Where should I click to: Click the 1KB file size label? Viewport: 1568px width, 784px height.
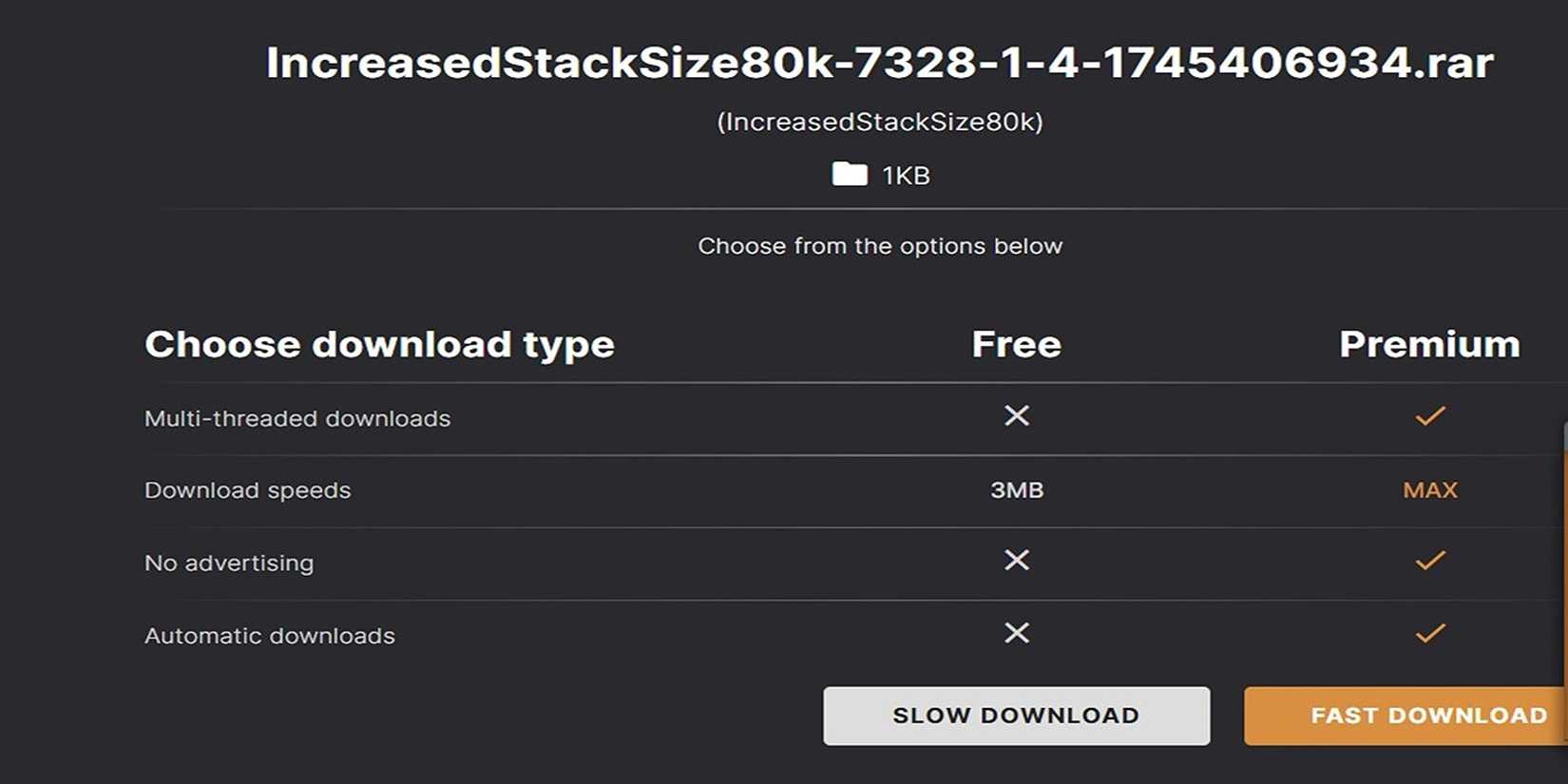point(905,174)
